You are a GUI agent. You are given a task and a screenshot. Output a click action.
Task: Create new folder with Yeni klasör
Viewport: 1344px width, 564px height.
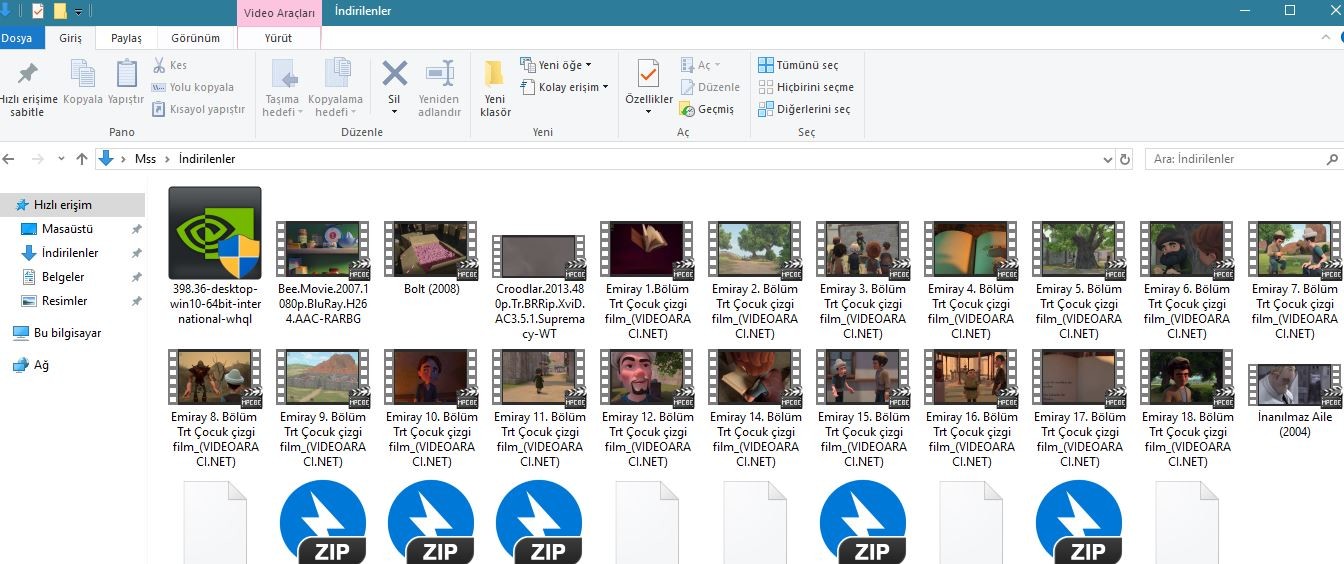495,88
